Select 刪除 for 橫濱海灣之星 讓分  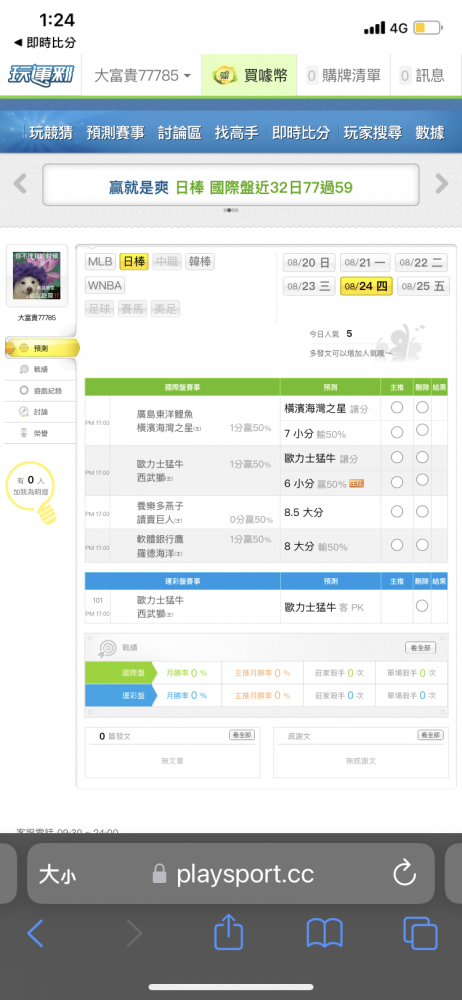[422, 408]
